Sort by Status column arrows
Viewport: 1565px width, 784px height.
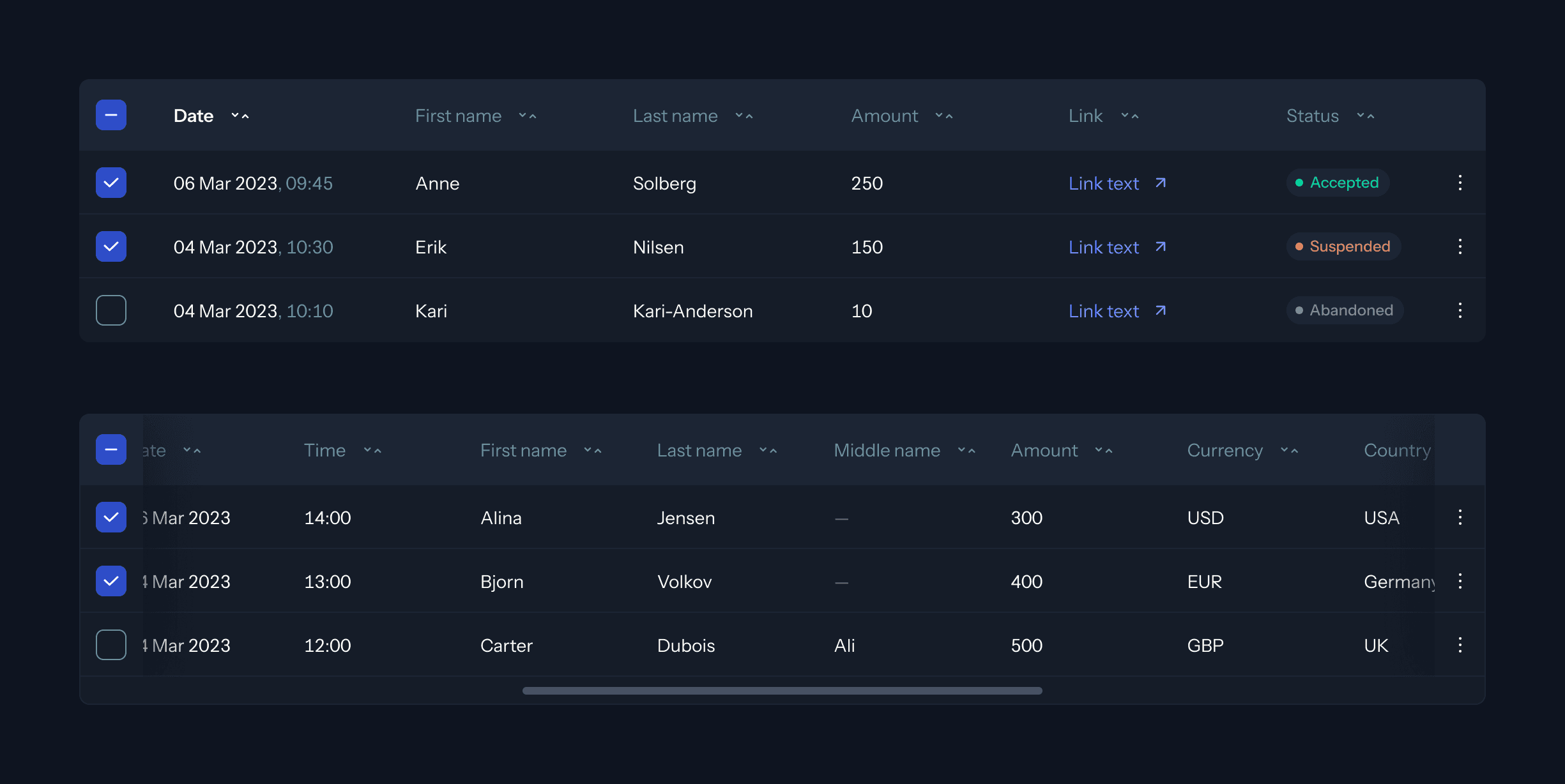[1365, 116]
